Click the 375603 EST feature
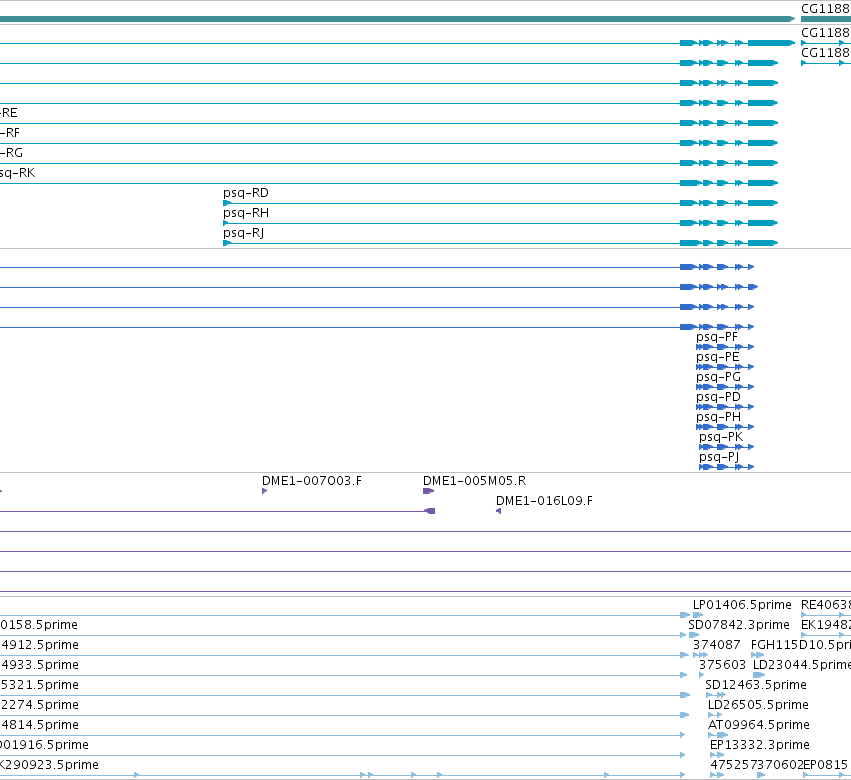The image size is (851, 780). point(702,676)
